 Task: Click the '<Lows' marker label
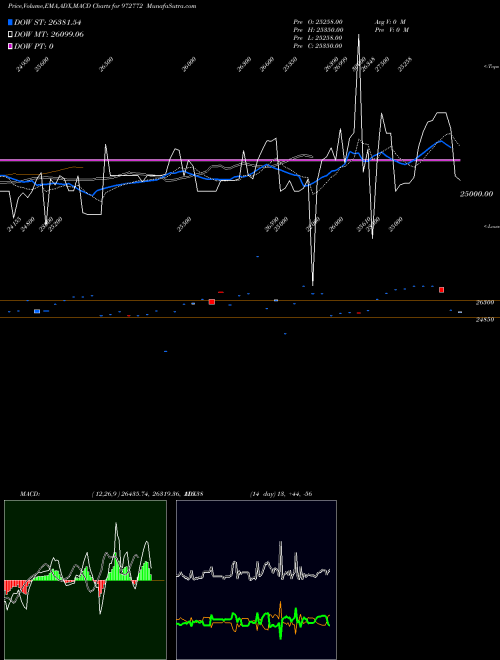coord(491,226)
